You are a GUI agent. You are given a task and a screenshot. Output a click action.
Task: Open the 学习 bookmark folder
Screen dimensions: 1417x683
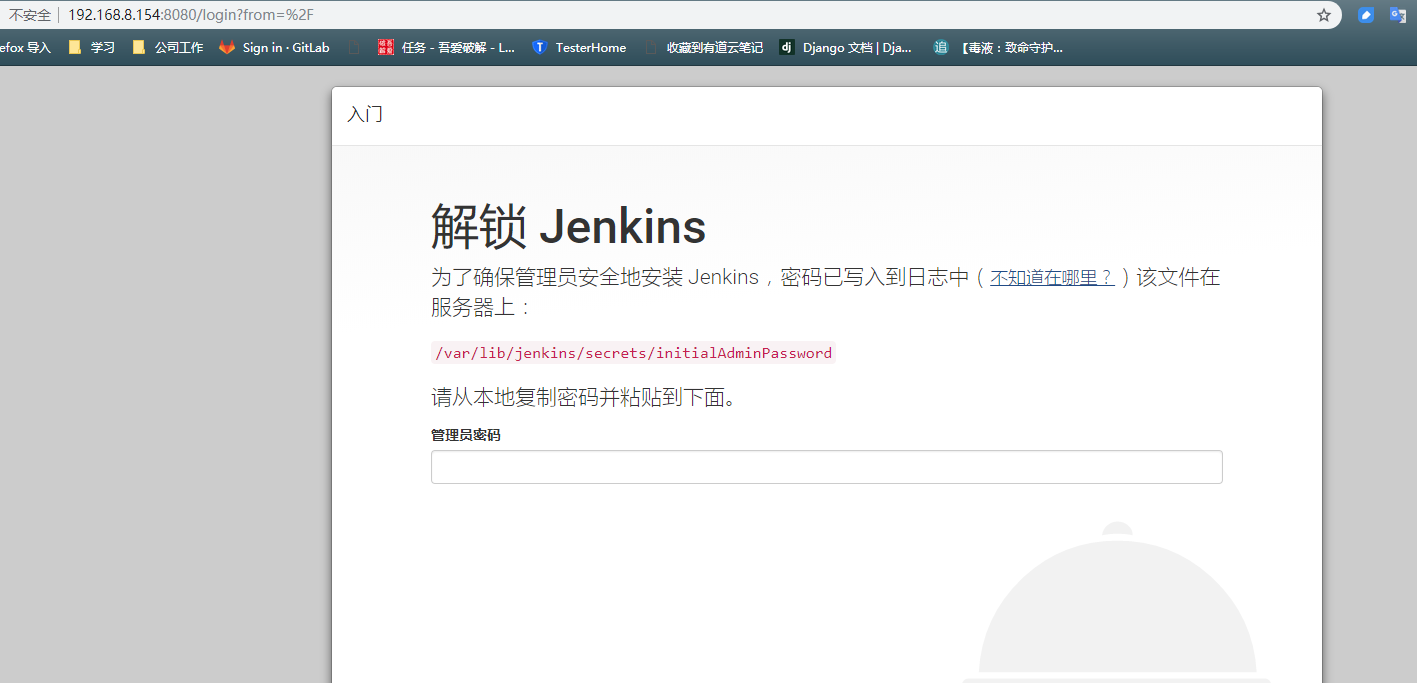pyautogui.click(x=91, y=47)
